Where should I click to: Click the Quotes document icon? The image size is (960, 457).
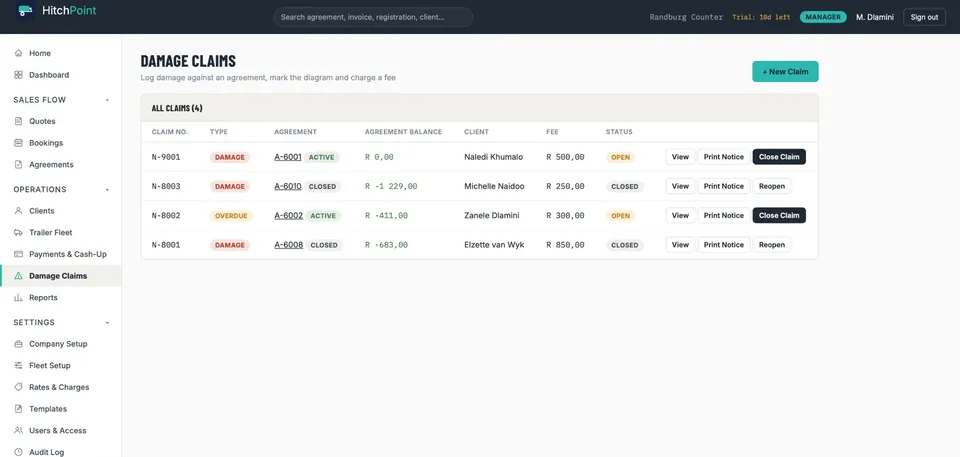pos(18,121)
